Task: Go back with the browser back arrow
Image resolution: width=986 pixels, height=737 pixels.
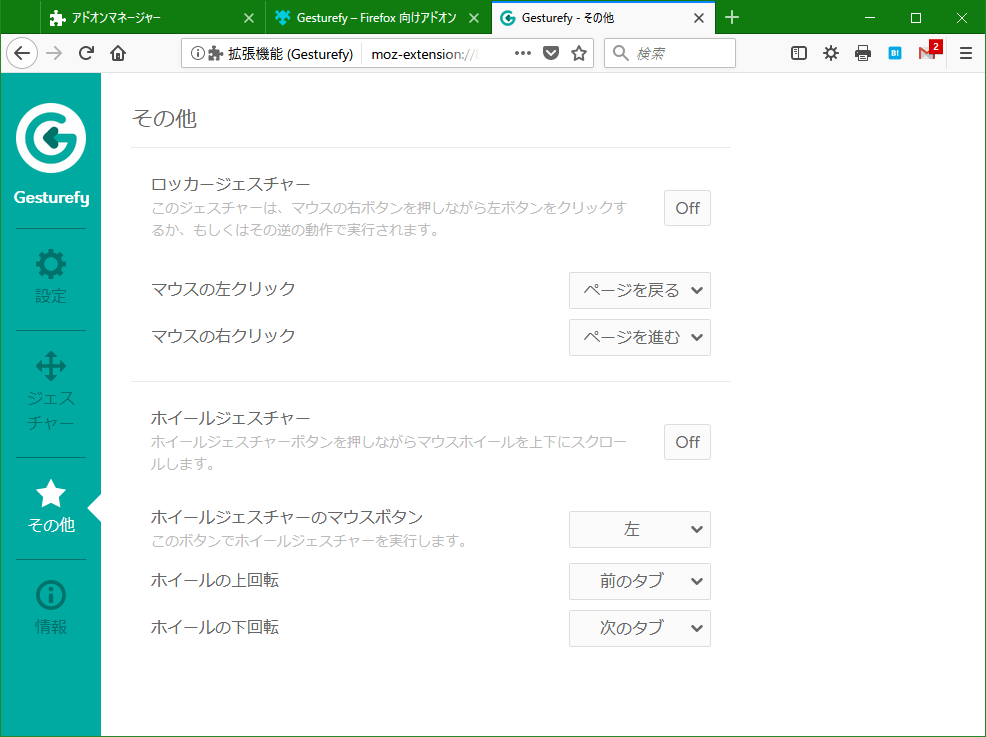Action: (x=22, y=53)
